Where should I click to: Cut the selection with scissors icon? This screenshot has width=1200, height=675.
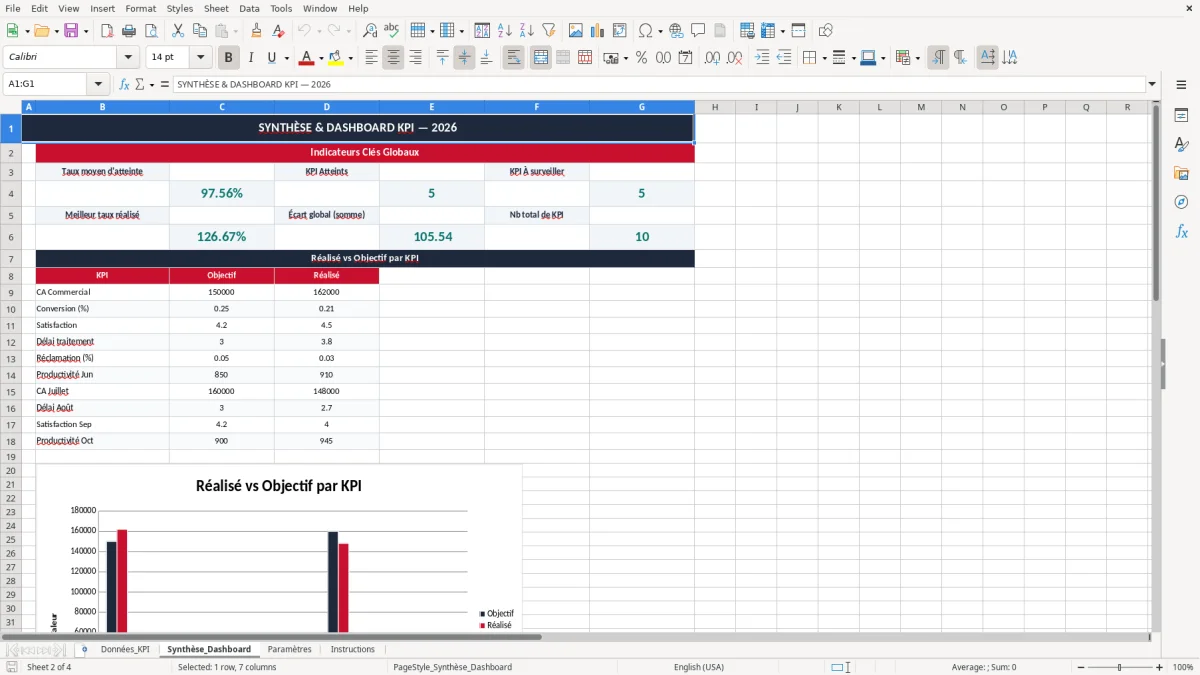tap(178, 31)
